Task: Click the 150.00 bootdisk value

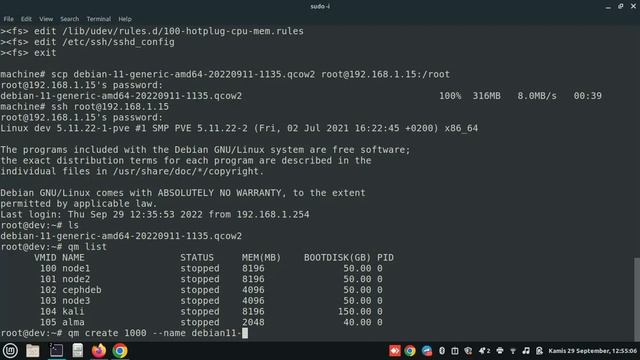Action: pos(354,311)
